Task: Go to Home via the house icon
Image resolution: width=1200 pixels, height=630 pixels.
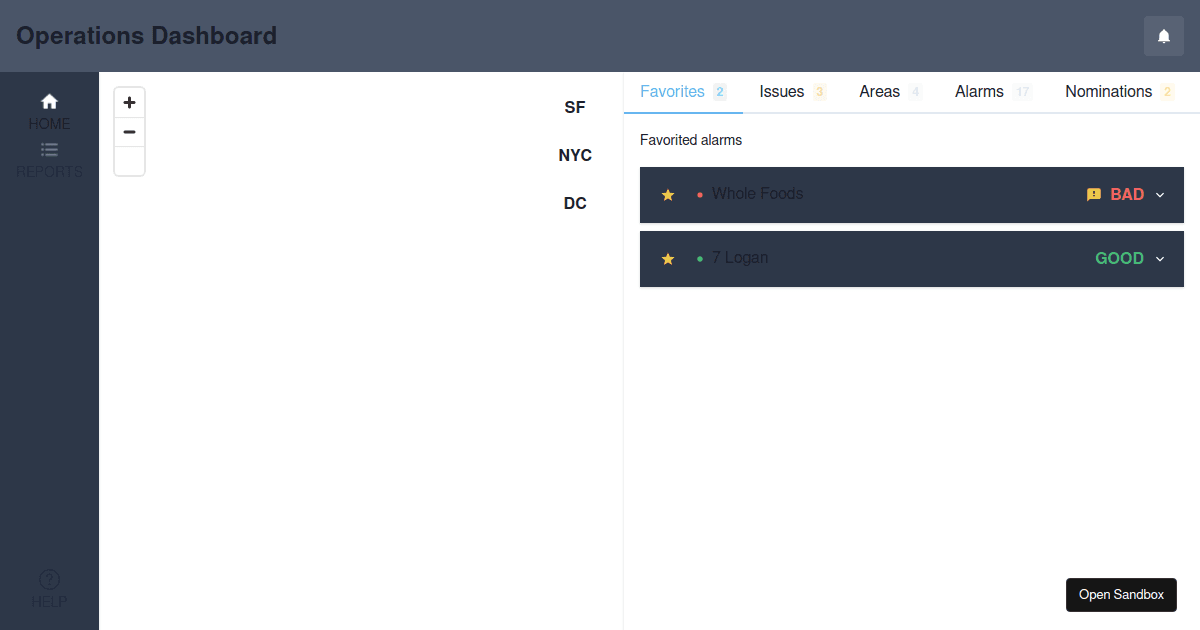Action: click(49, 101)
